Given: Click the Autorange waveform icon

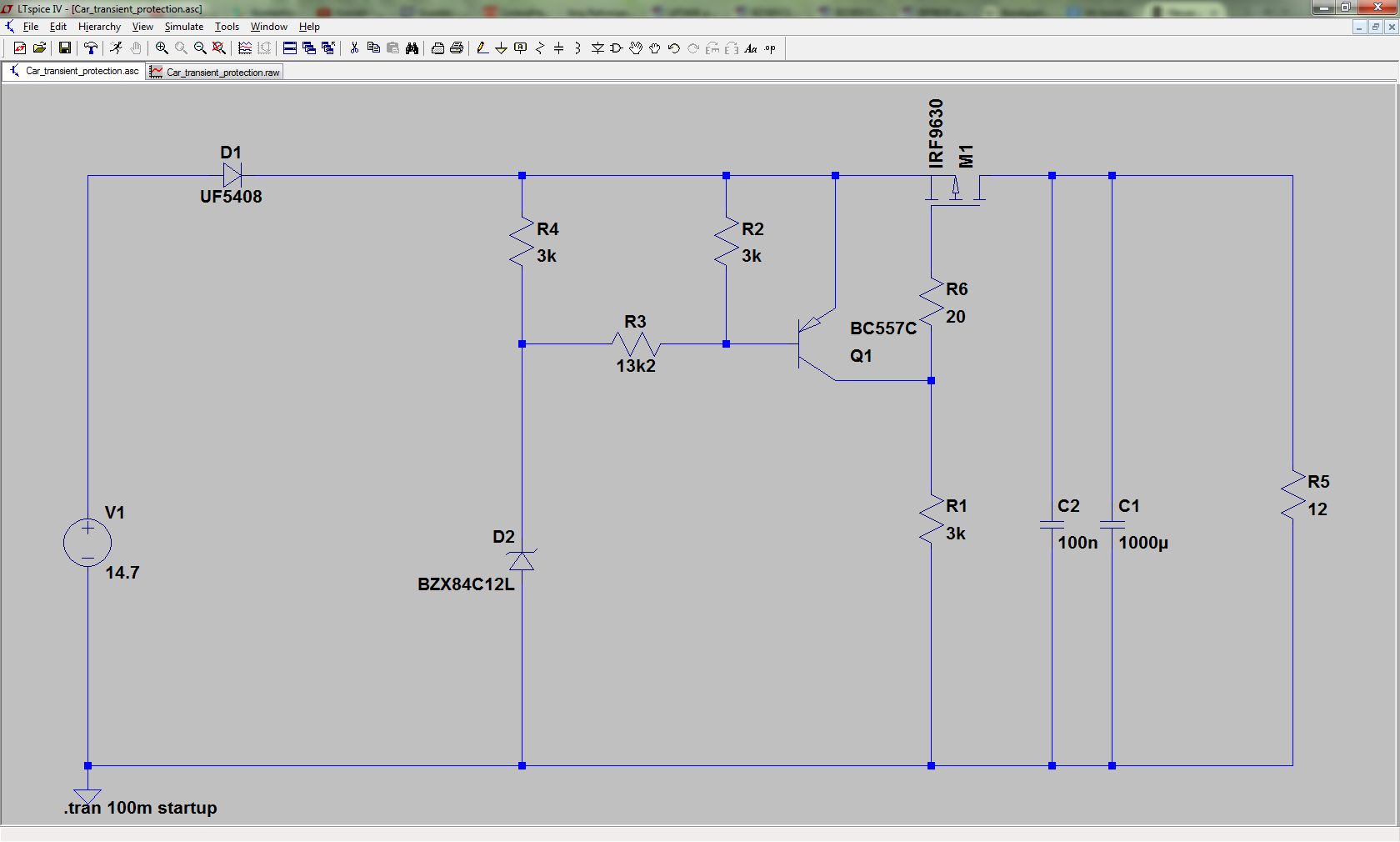Looking at the screenshot, I should pyautogui.click(x=245, y=48).
